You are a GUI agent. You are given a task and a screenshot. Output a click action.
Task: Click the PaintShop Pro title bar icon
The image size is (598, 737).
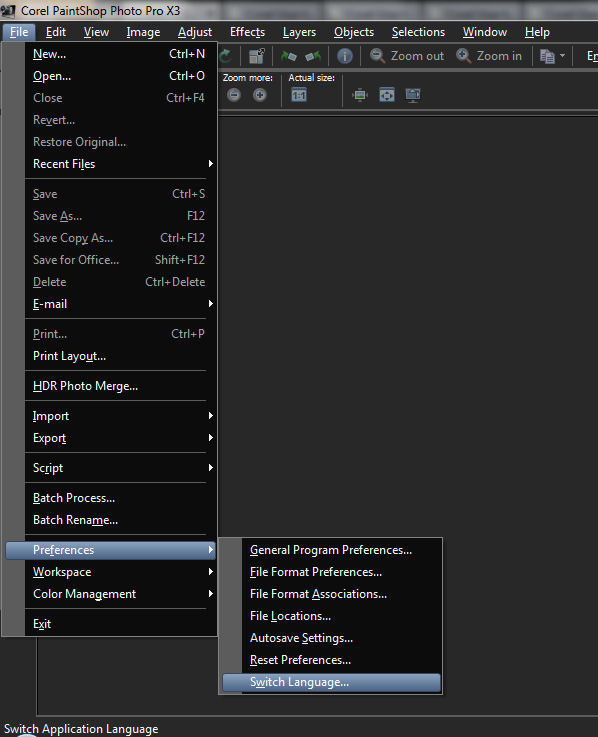pos(8,10)
